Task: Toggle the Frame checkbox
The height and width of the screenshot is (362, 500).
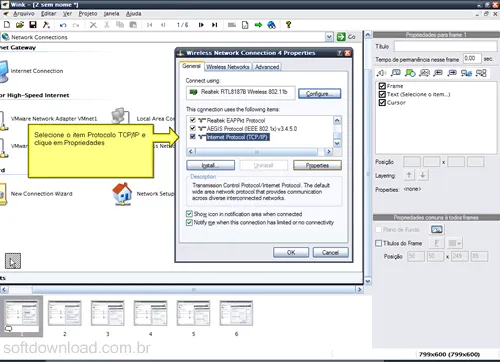Action: pyautogui.click(x=382, y=86)
